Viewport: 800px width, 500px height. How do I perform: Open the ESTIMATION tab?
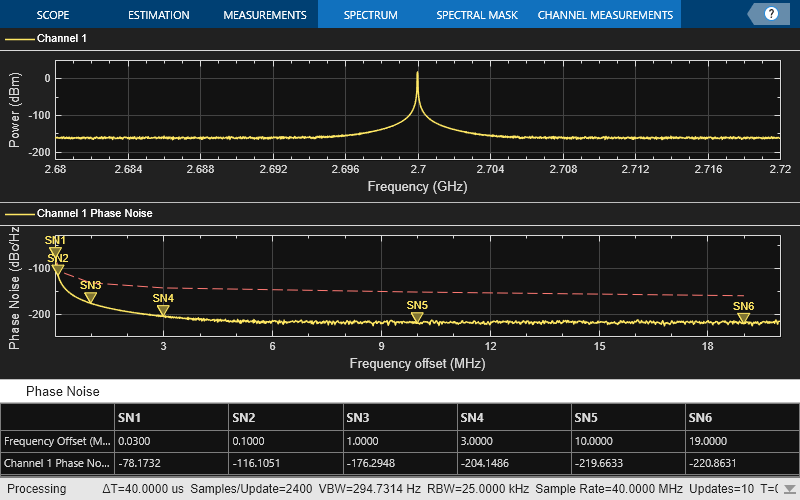pyautogui.click(x=159, y=15)
